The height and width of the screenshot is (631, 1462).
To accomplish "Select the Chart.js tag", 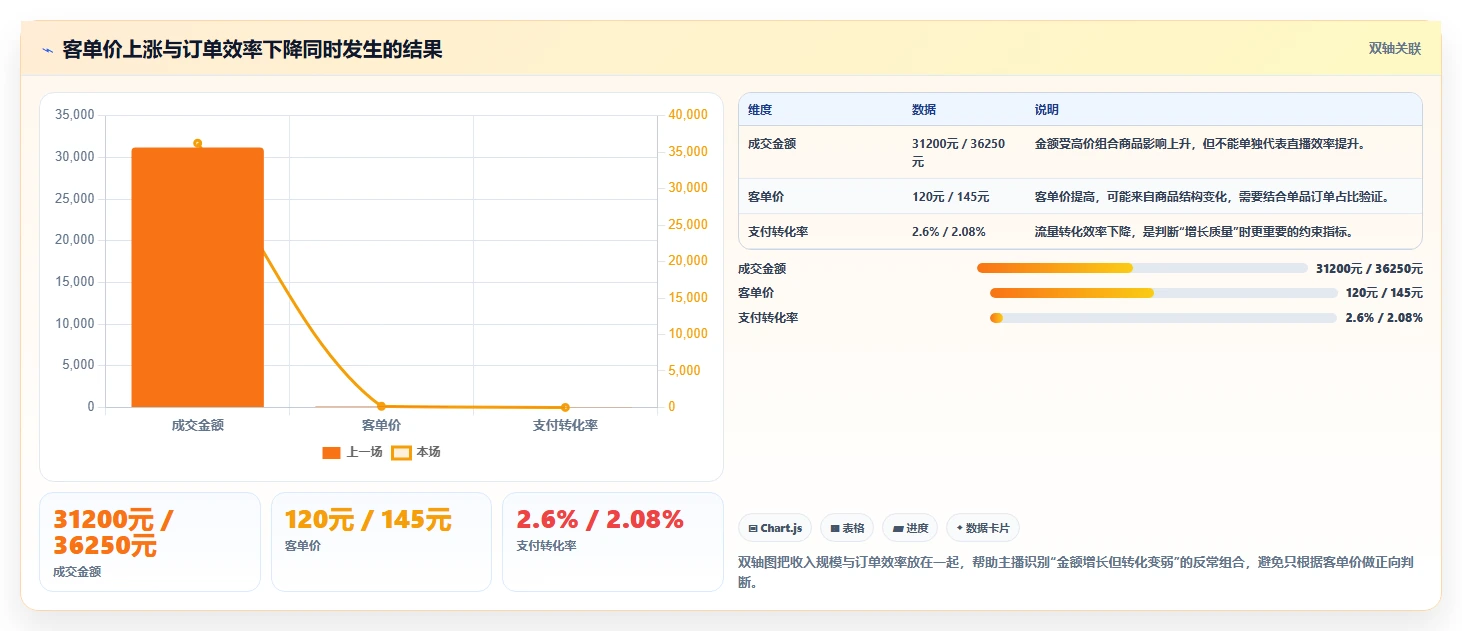I will (x=775, y=528).
